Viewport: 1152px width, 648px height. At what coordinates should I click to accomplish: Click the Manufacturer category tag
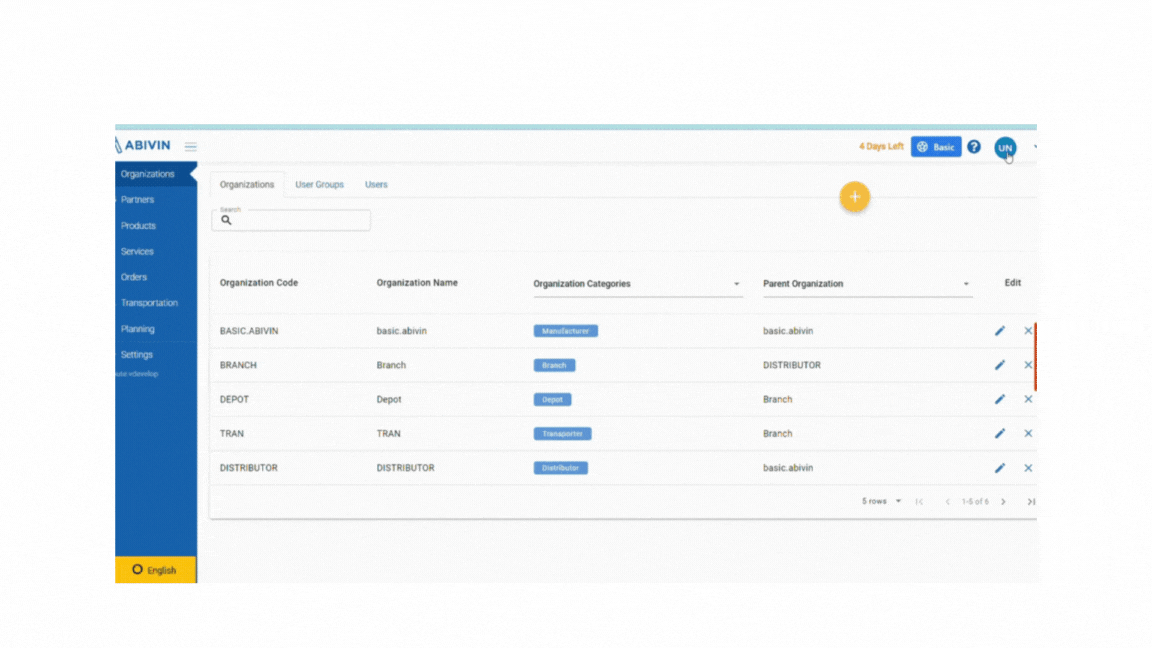coord(566,331)
